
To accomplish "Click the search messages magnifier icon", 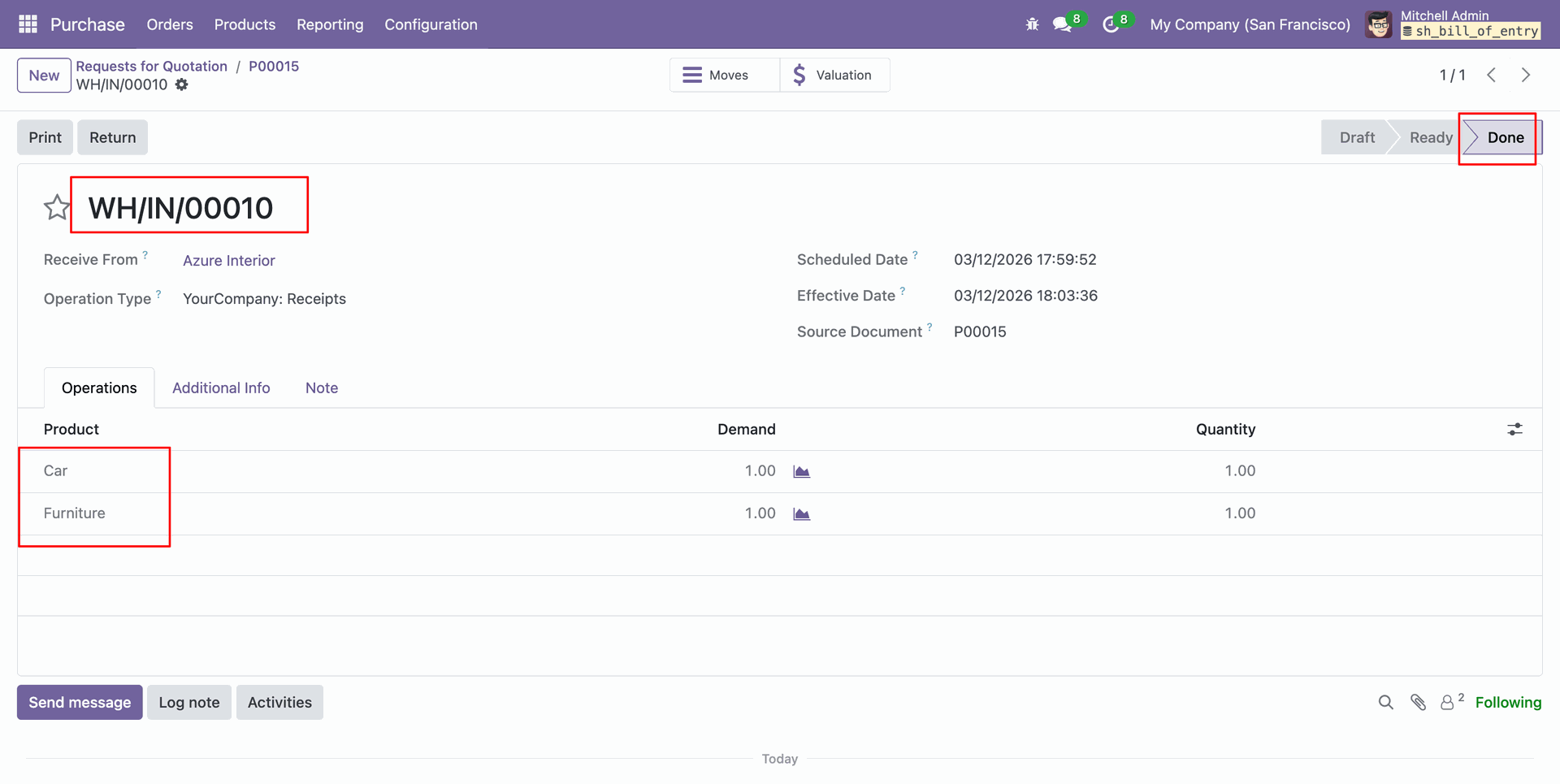I will coord(1385,703).
